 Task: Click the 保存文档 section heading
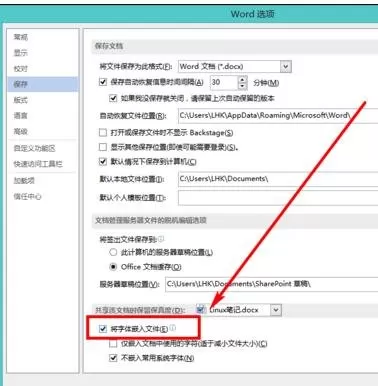point(109,46)
